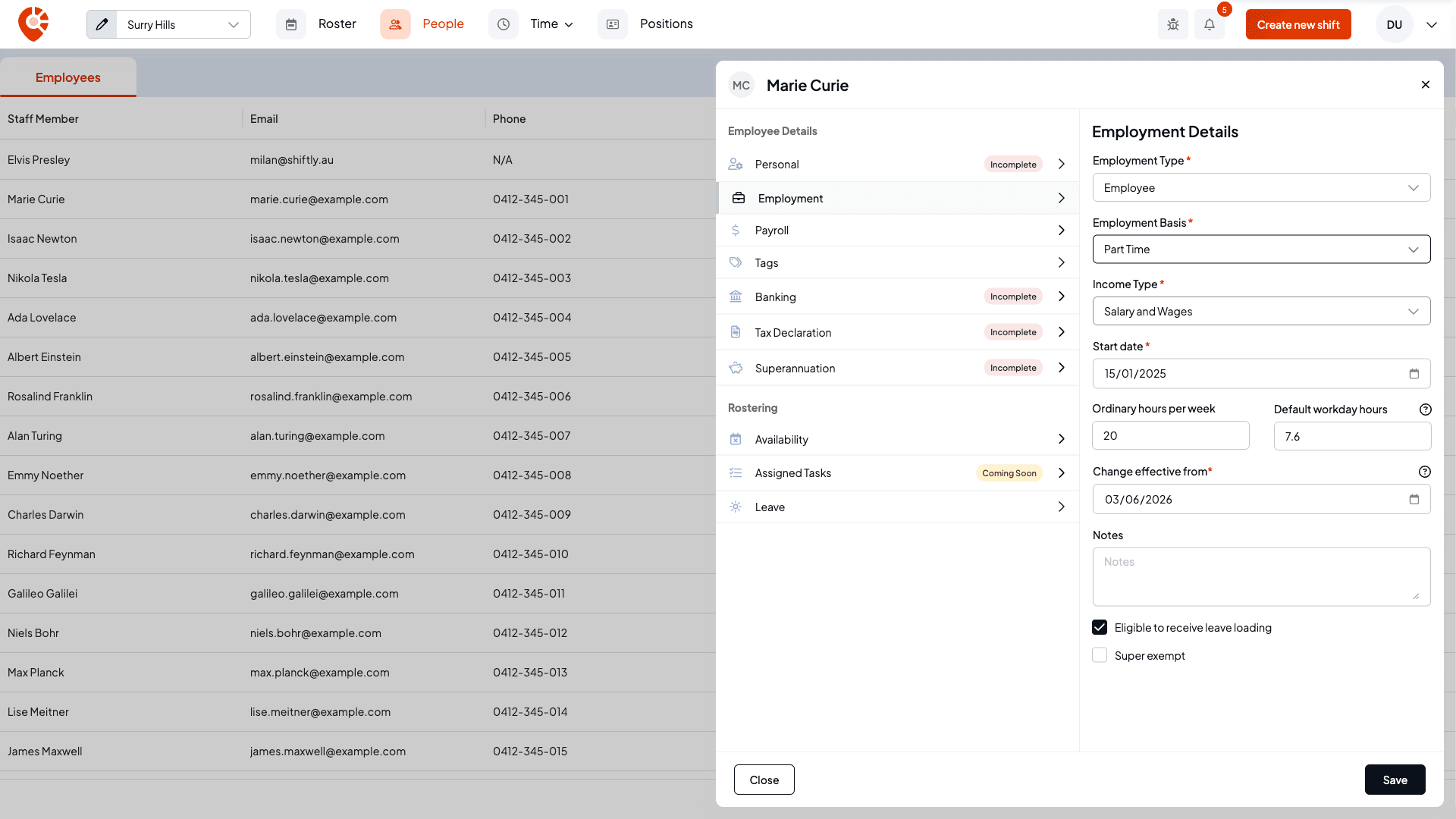Open the Employment Basis dropdown
Image resolution: width=1456 pixels, height=819 pixels.
click(1261, 249)
